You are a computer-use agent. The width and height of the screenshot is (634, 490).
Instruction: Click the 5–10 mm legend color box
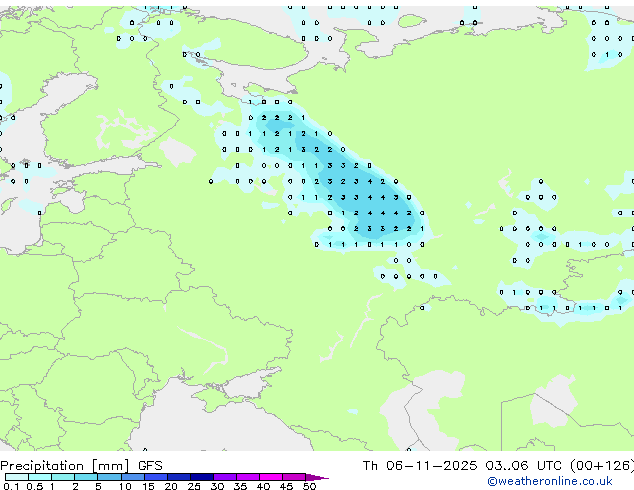pyautogui.click(x=109, y=477)
